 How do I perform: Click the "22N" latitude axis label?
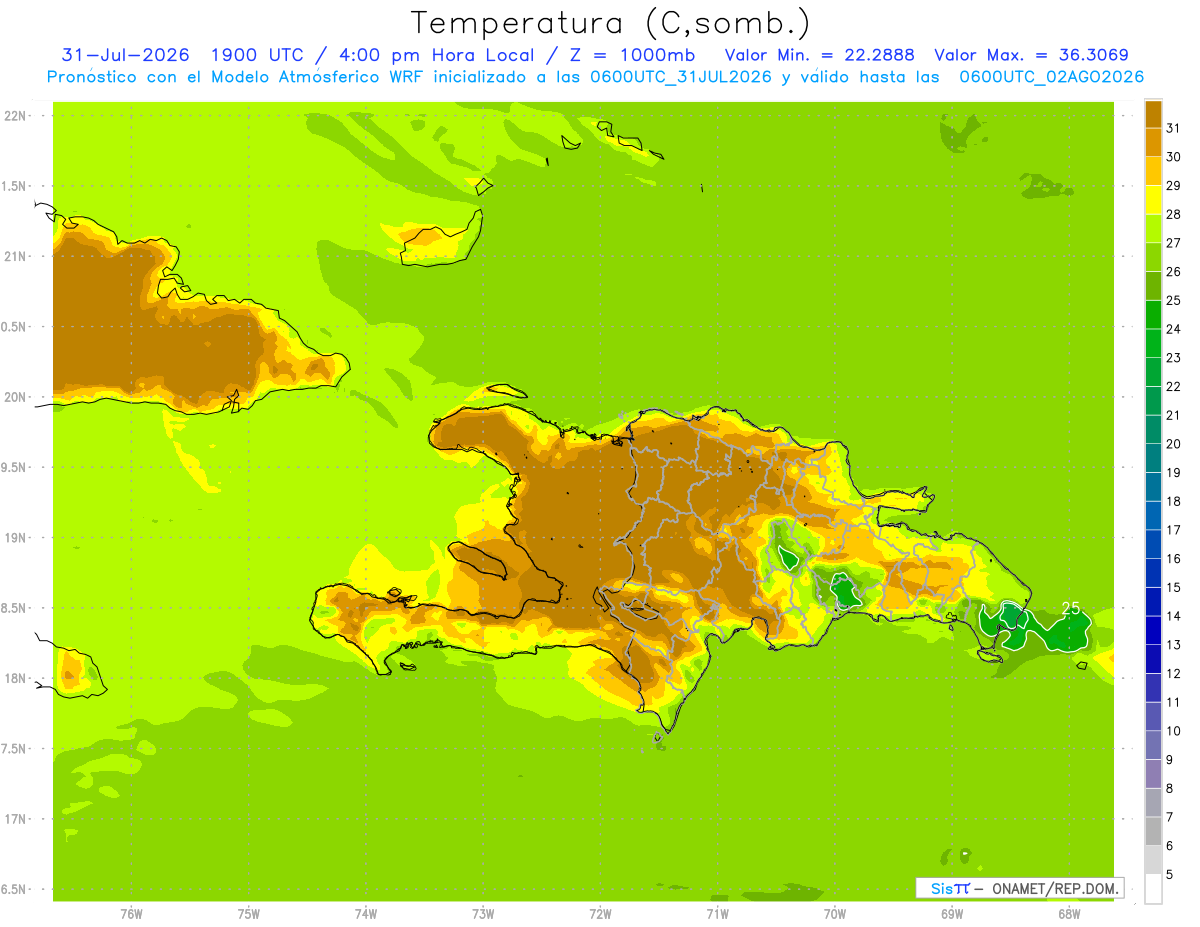point(16,116)
